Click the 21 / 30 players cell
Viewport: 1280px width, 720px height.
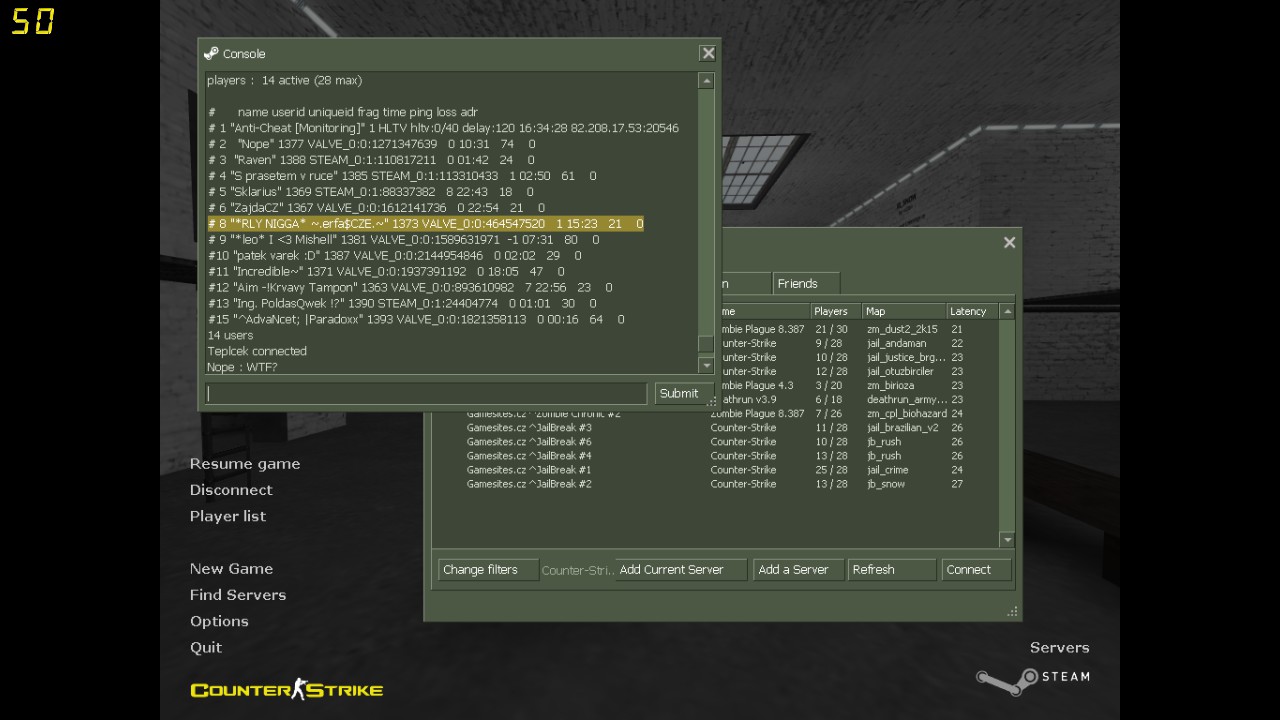[x=831, y=329]
